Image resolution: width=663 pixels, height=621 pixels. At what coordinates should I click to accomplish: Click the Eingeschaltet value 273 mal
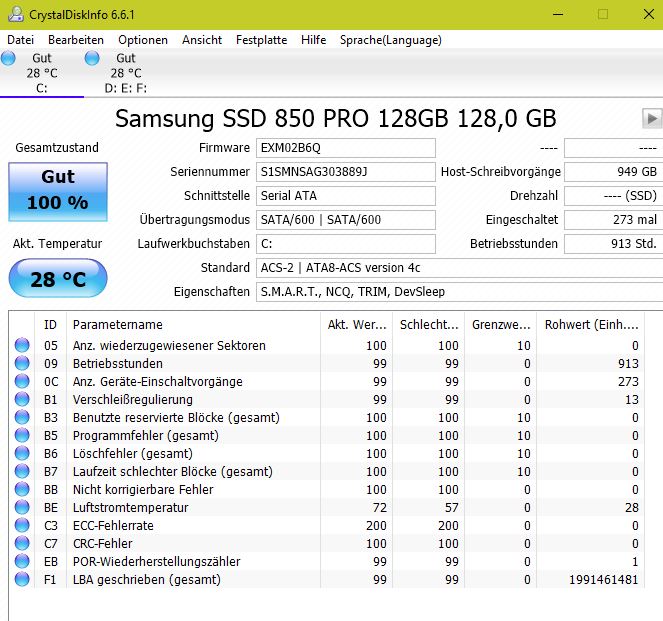tap(613, 220)
